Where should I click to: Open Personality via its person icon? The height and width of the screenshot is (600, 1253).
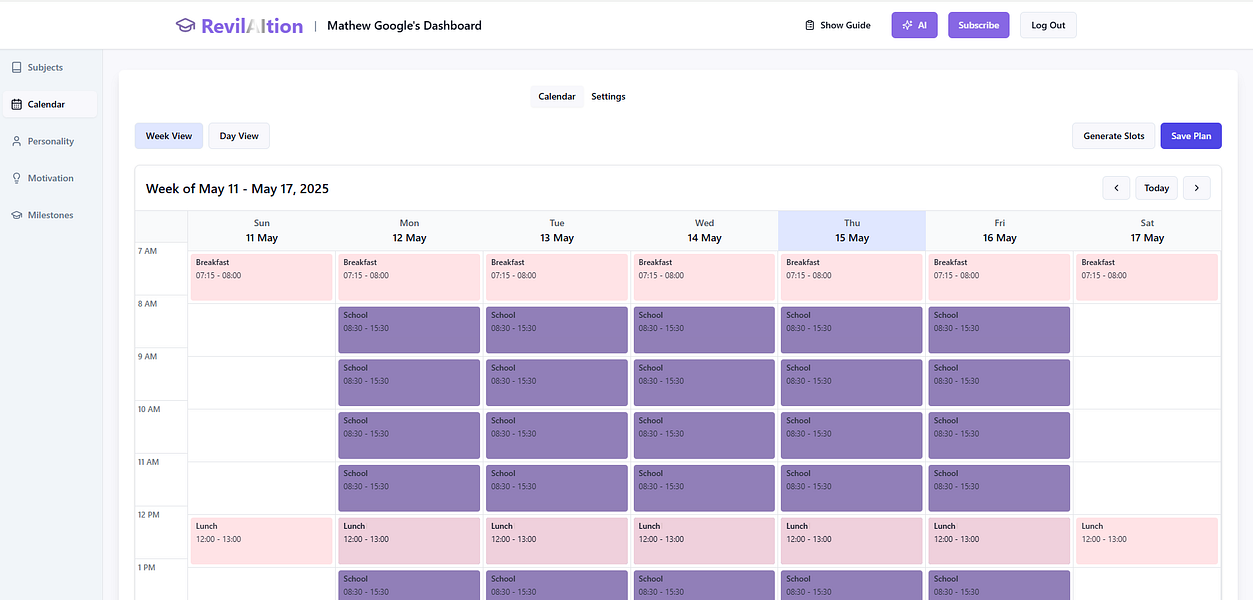[16, 141]
